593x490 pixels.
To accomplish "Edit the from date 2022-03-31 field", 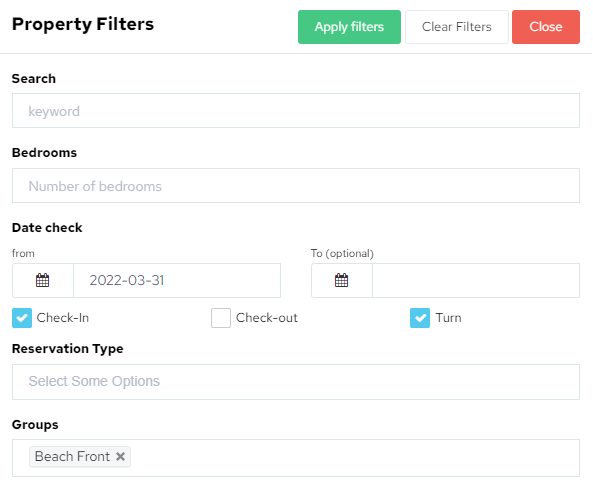I will point(177,281).
